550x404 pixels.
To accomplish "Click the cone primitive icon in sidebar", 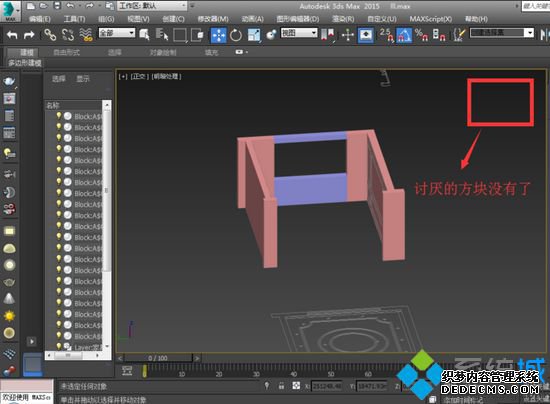I will (x=9, y=298).
